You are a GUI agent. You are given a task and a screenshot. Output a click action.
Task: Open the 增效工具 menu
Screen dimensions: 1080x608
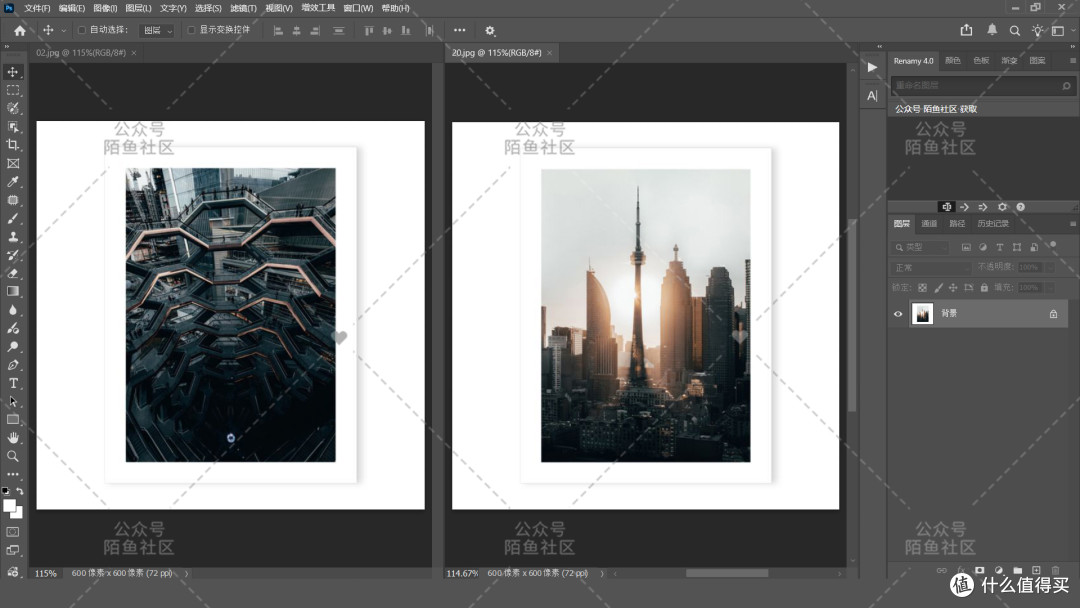318,8
